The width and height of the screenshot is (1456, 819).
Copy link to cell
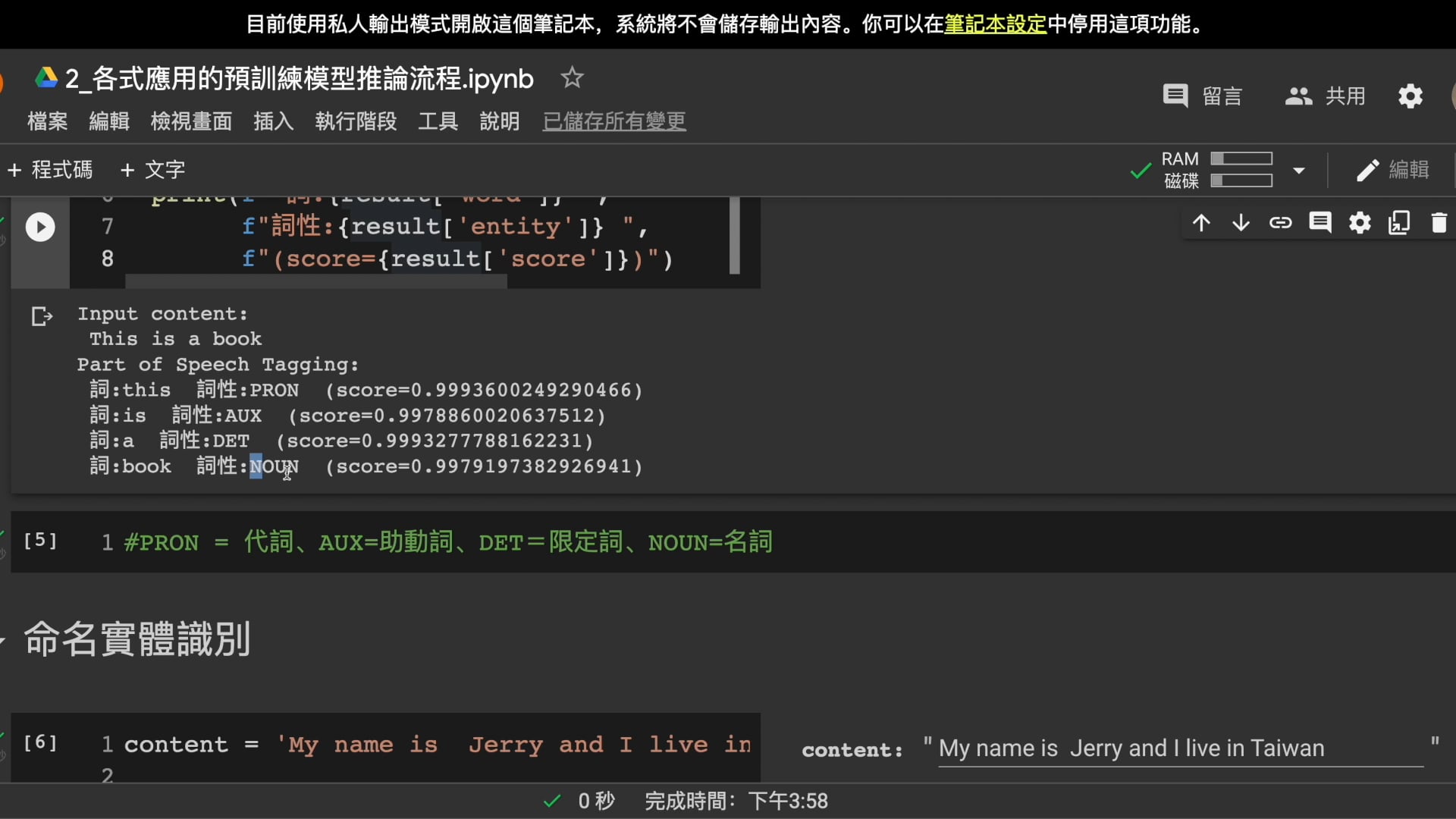pos(1280,223)
